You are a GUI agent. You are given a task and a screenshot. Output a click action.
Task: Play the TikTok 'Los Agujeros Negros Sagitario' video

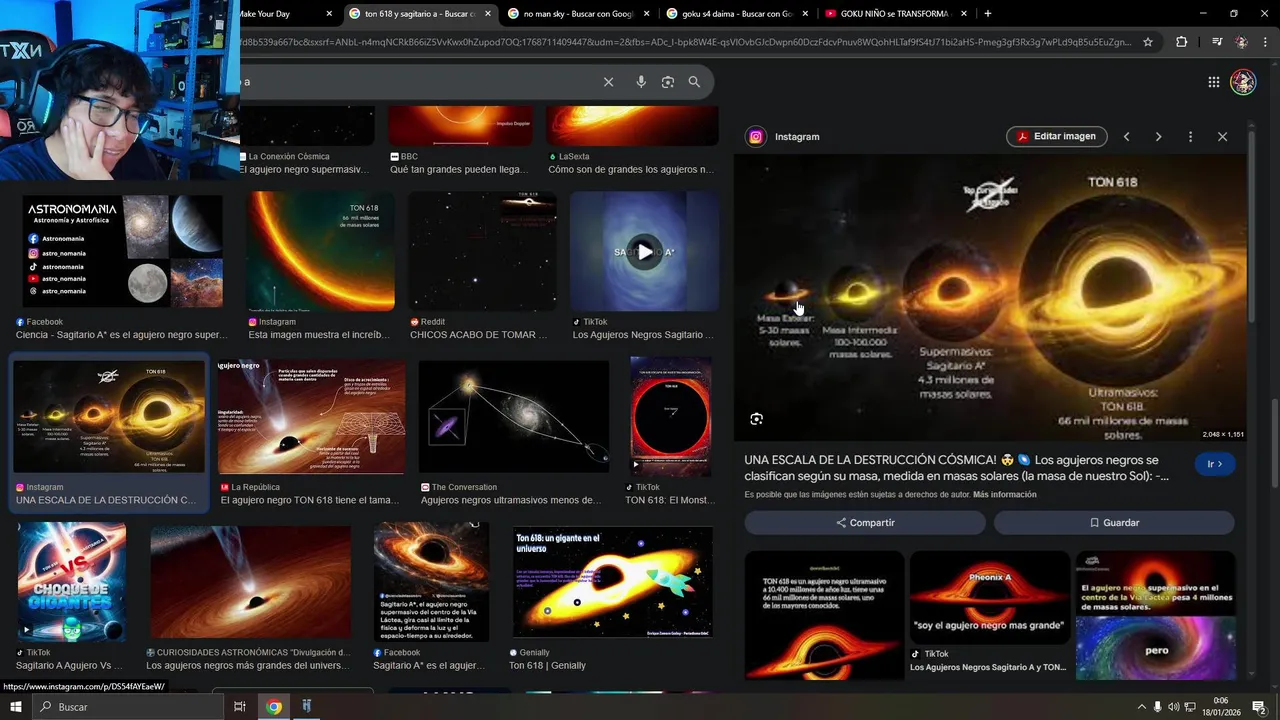644,251
